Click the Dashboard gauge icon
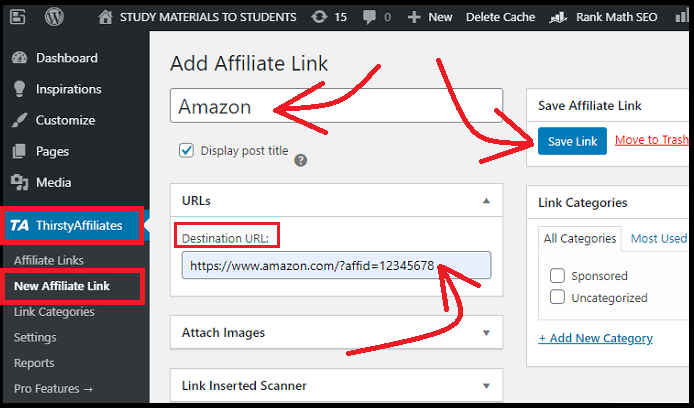 point(19,58)
